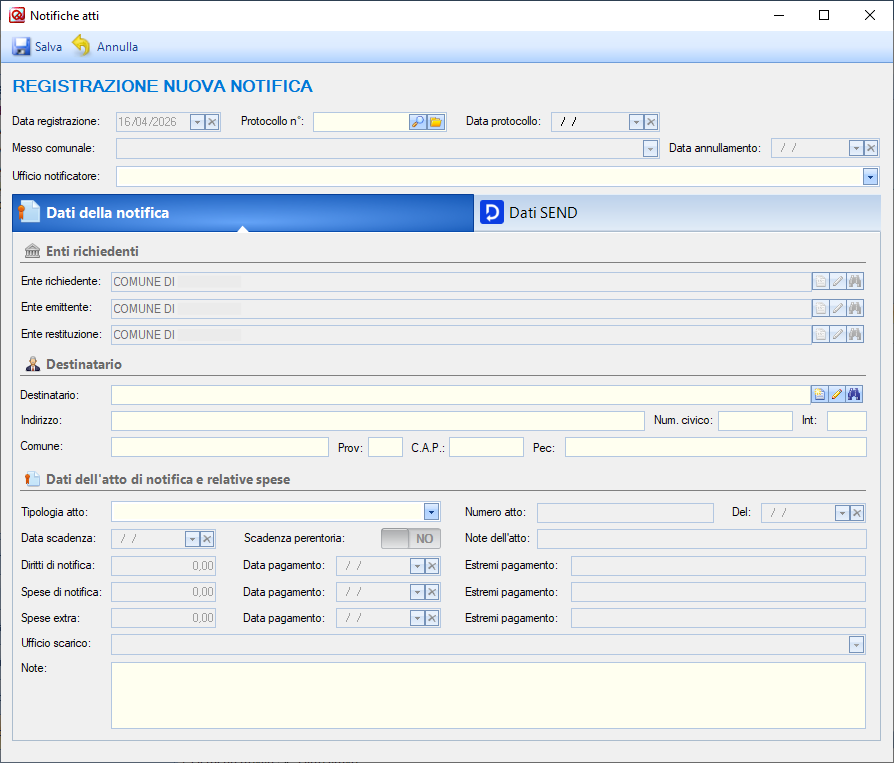Click in the Indirizzo text field
The image size is (894, 763).
pos(377,421)
